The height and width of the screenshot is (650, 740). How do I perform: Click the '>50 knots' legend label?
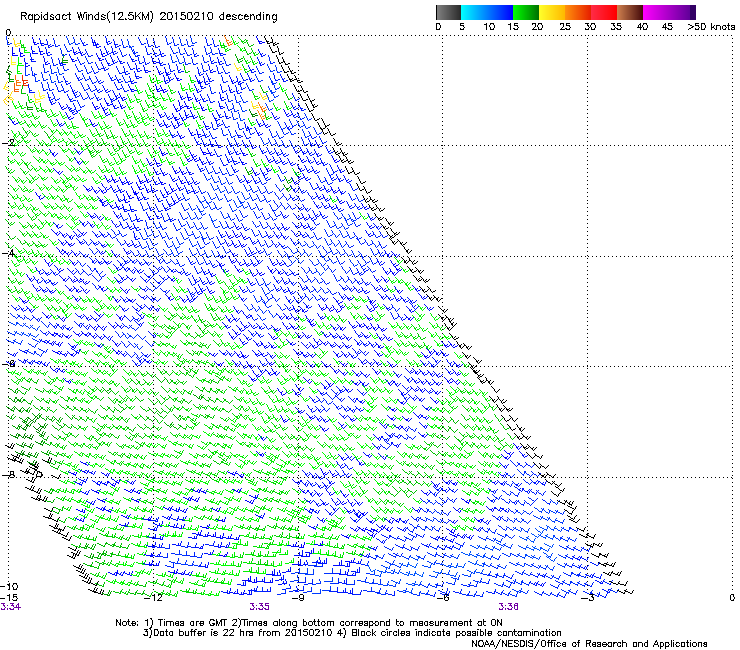click(711, 27)
